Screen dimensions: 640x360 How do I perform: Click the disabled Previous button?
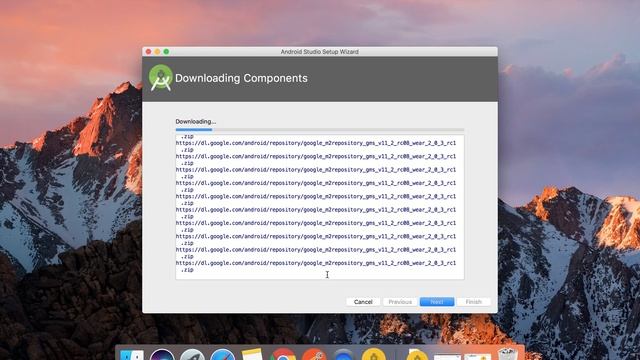point(400,302)
